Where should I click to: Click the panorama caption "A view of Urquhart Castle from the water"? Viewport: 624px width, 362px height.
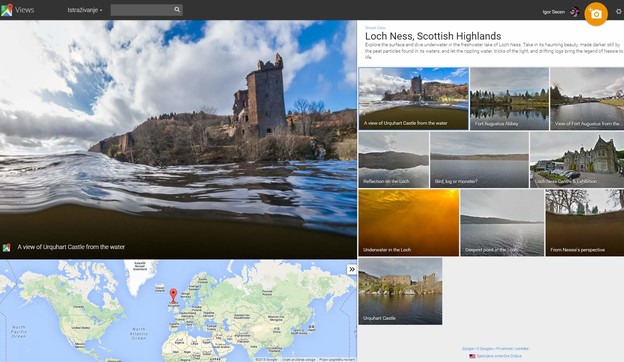click(71, 247)
